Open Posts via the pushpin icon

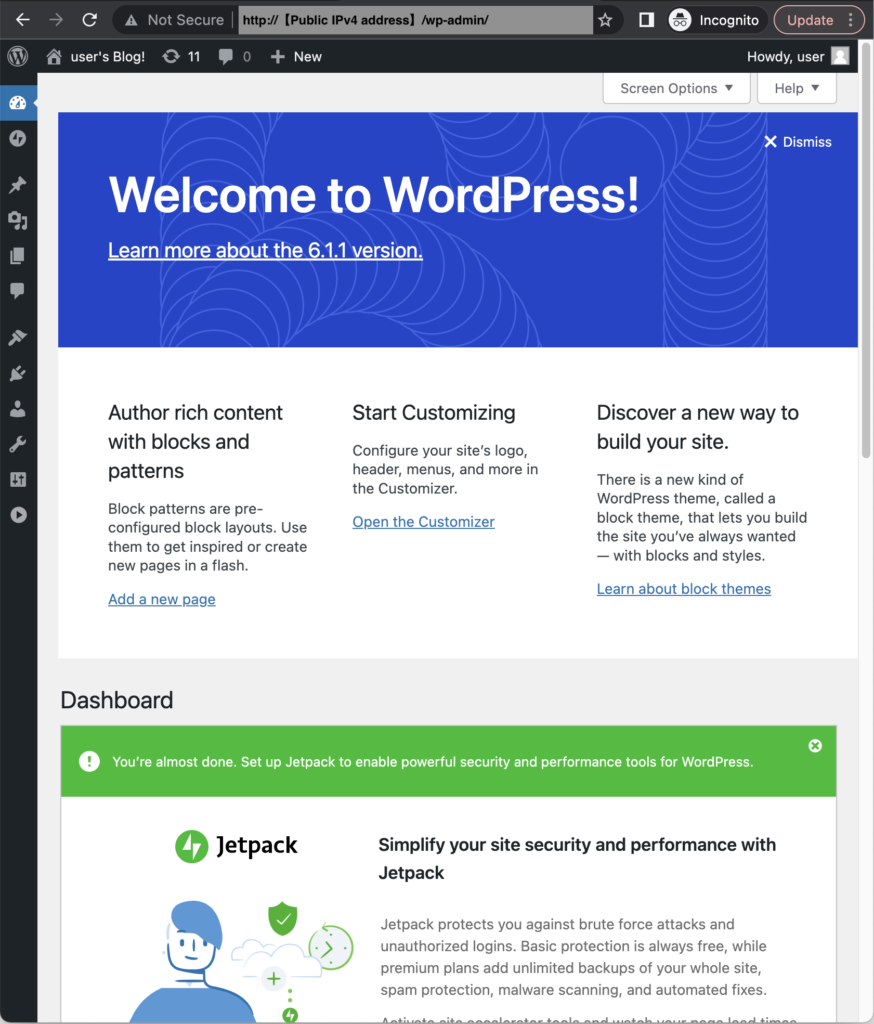click(x=18, y=185)
